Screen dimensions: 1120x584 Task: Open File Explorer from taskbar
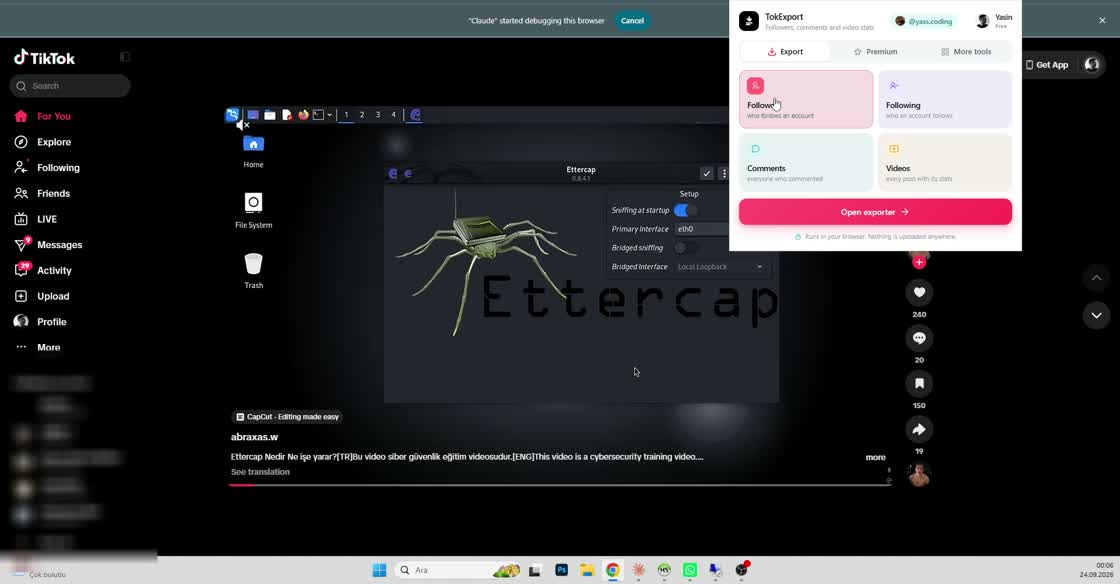[x=587, y=570]
